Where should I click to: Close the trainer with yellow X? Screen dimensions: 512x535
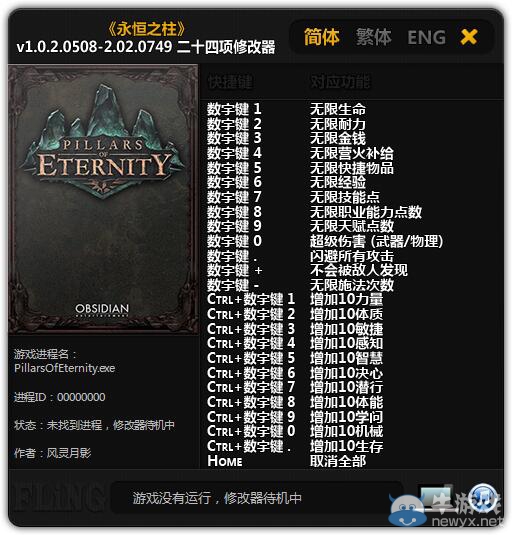click(x=469, y=37)
